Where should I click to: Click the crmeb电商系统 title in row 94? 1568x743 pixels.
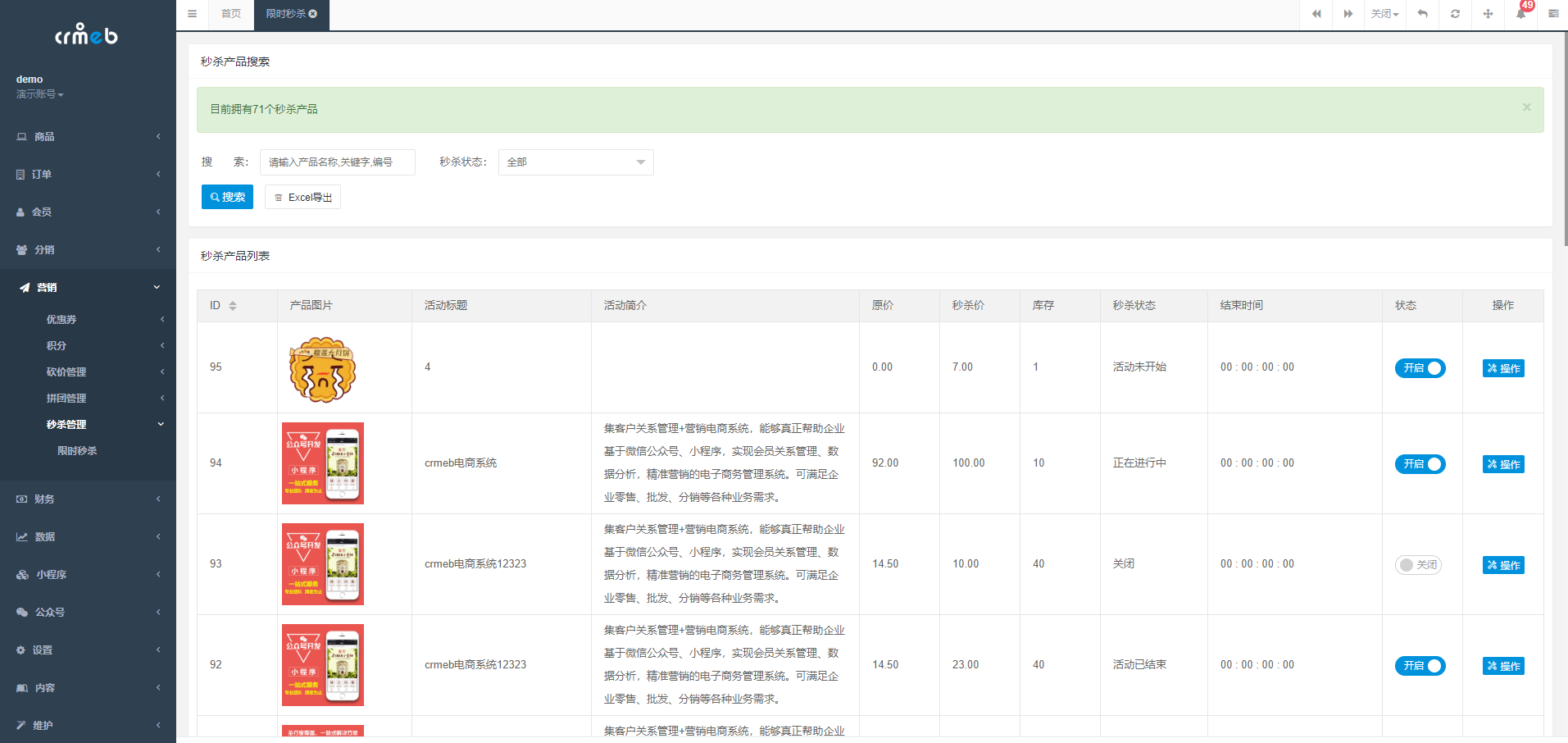click(x=461, y=463)
